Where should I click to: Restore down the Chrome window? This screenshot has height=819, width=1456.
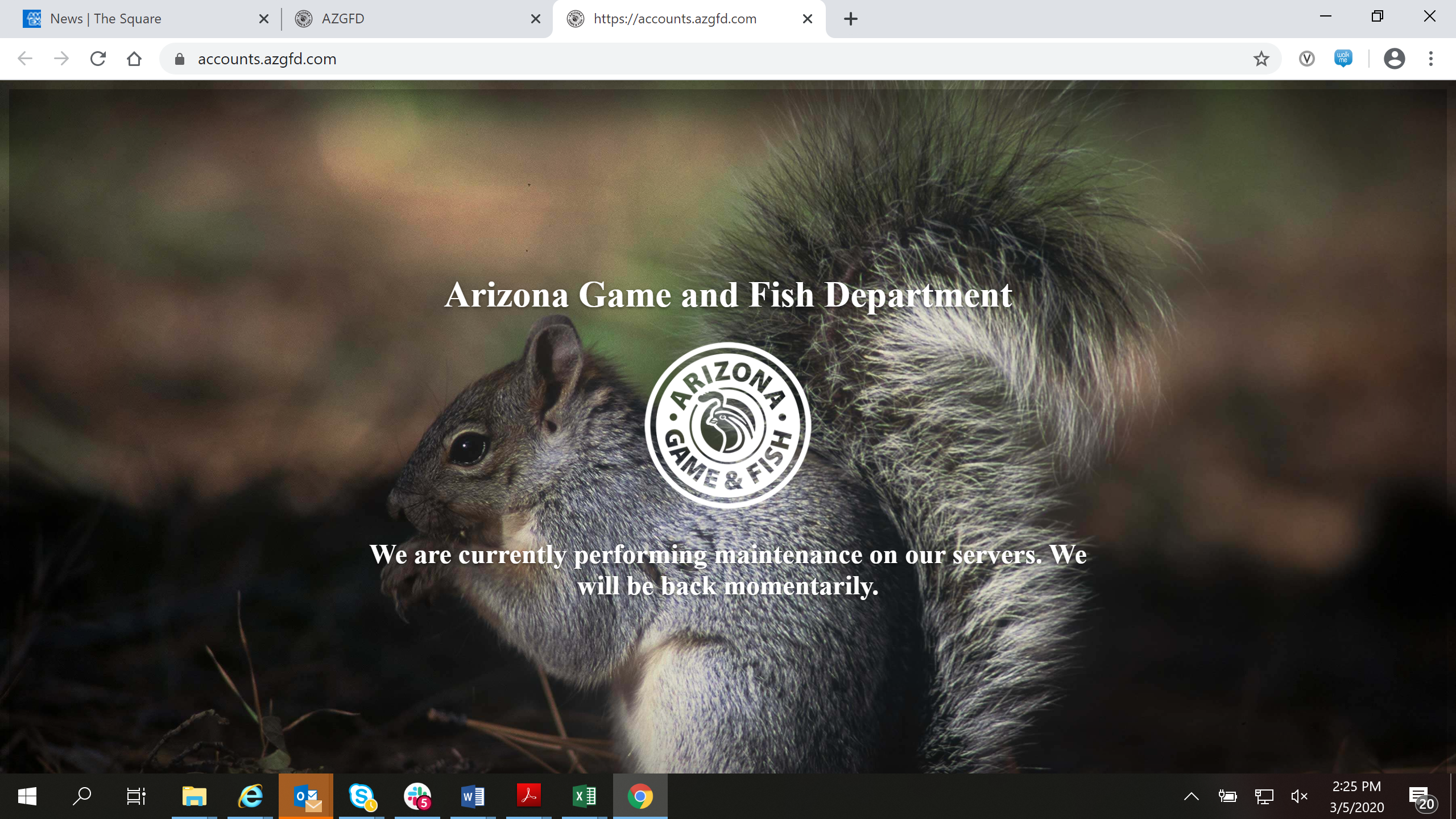coord(1378,16)
